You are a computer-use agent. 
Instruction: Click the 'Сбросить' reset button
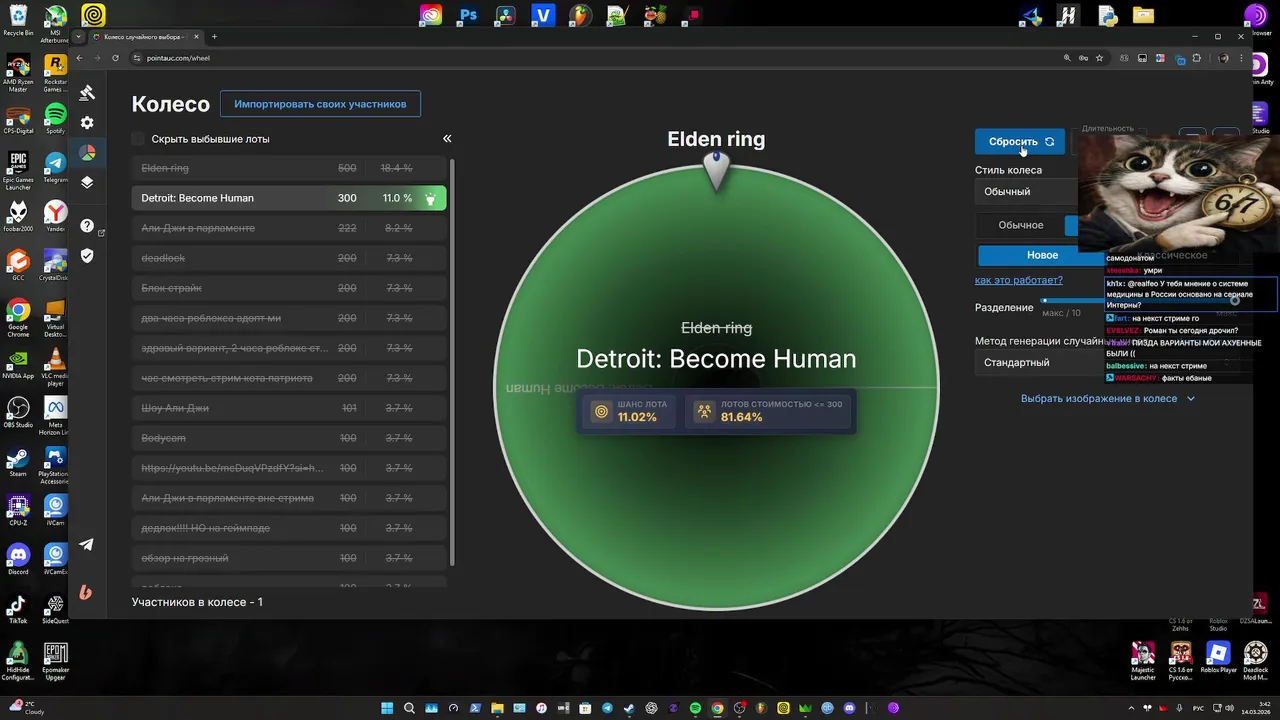[x=1020, y=141]
